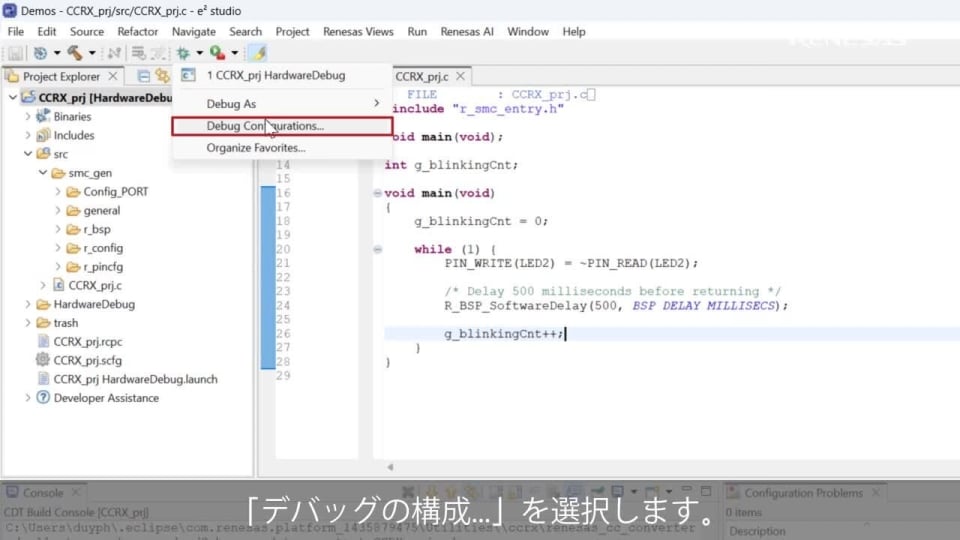Select the CCRX_prj.scfg gear icon
Screen dimensions: 960x540
43,360
